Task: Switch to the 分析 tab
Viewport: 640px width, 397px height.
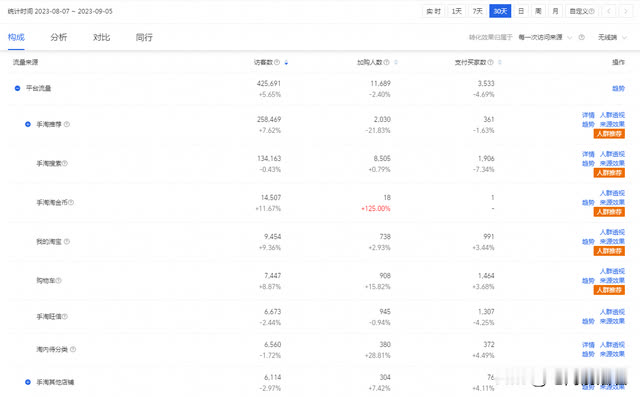Action: (59, 37)
